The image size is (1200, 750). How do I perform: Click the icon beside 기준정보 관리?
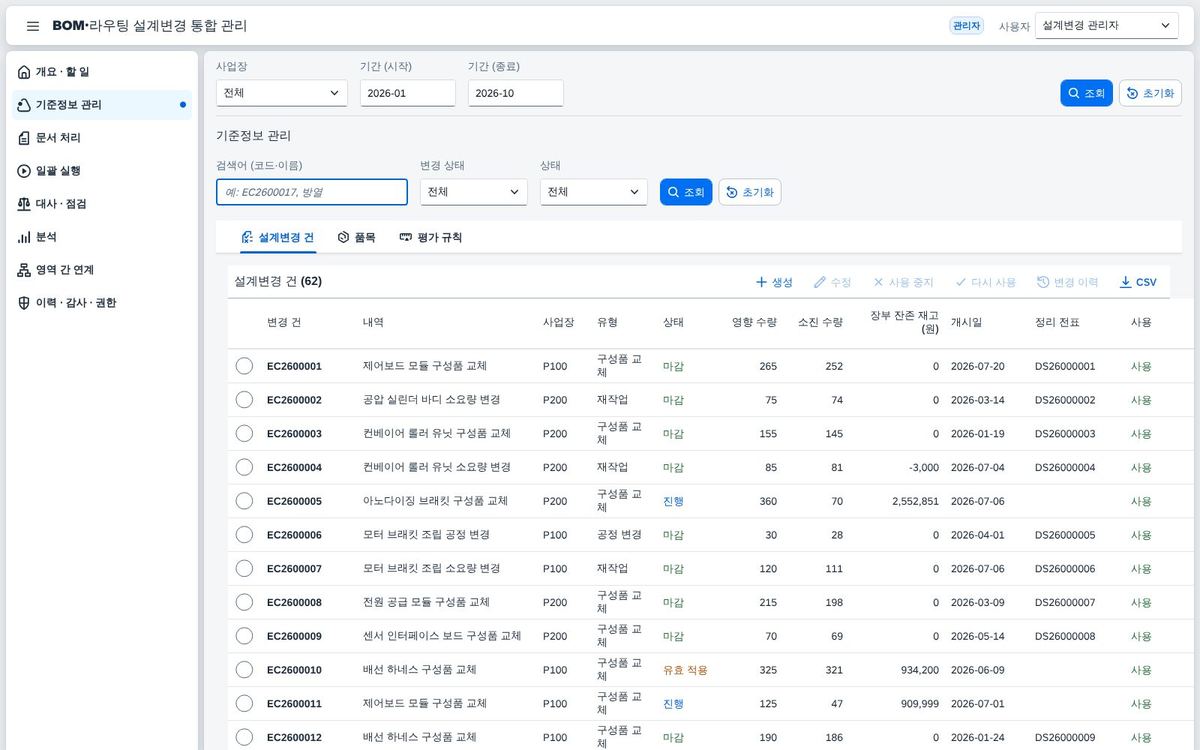(x=24, y=105)
